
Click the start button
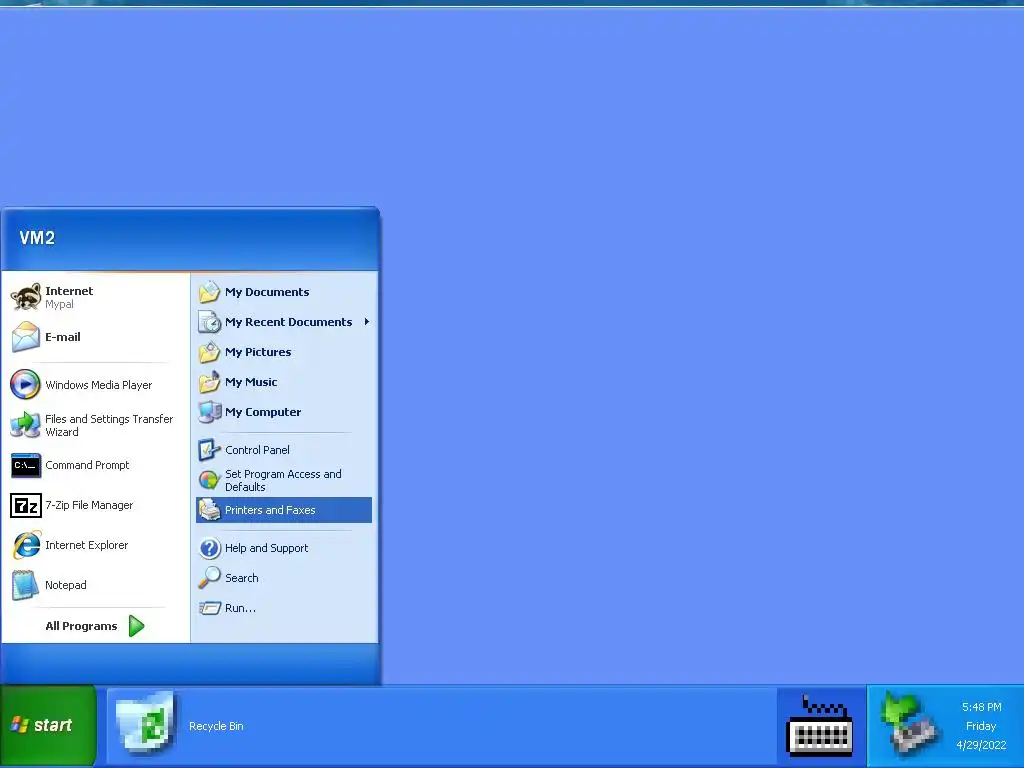pyautogui.click(x=48, y=726)
